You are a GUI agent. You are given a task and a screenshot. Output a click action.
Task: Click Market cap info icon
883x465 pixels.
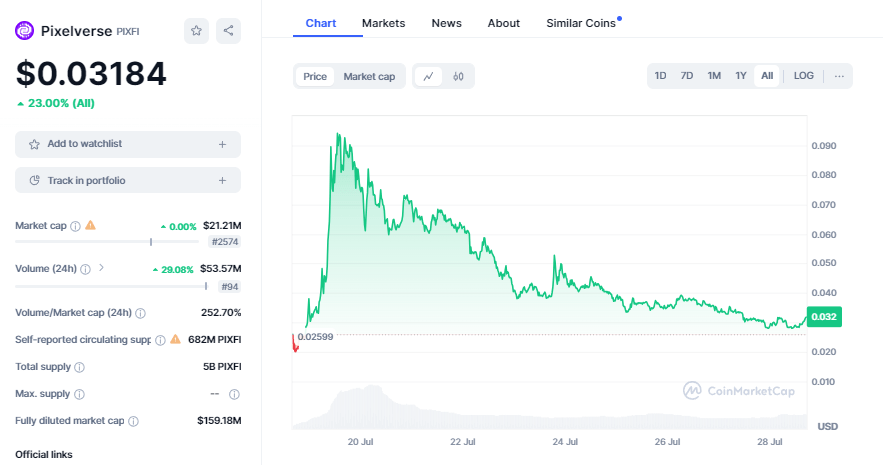click(75, 226)
